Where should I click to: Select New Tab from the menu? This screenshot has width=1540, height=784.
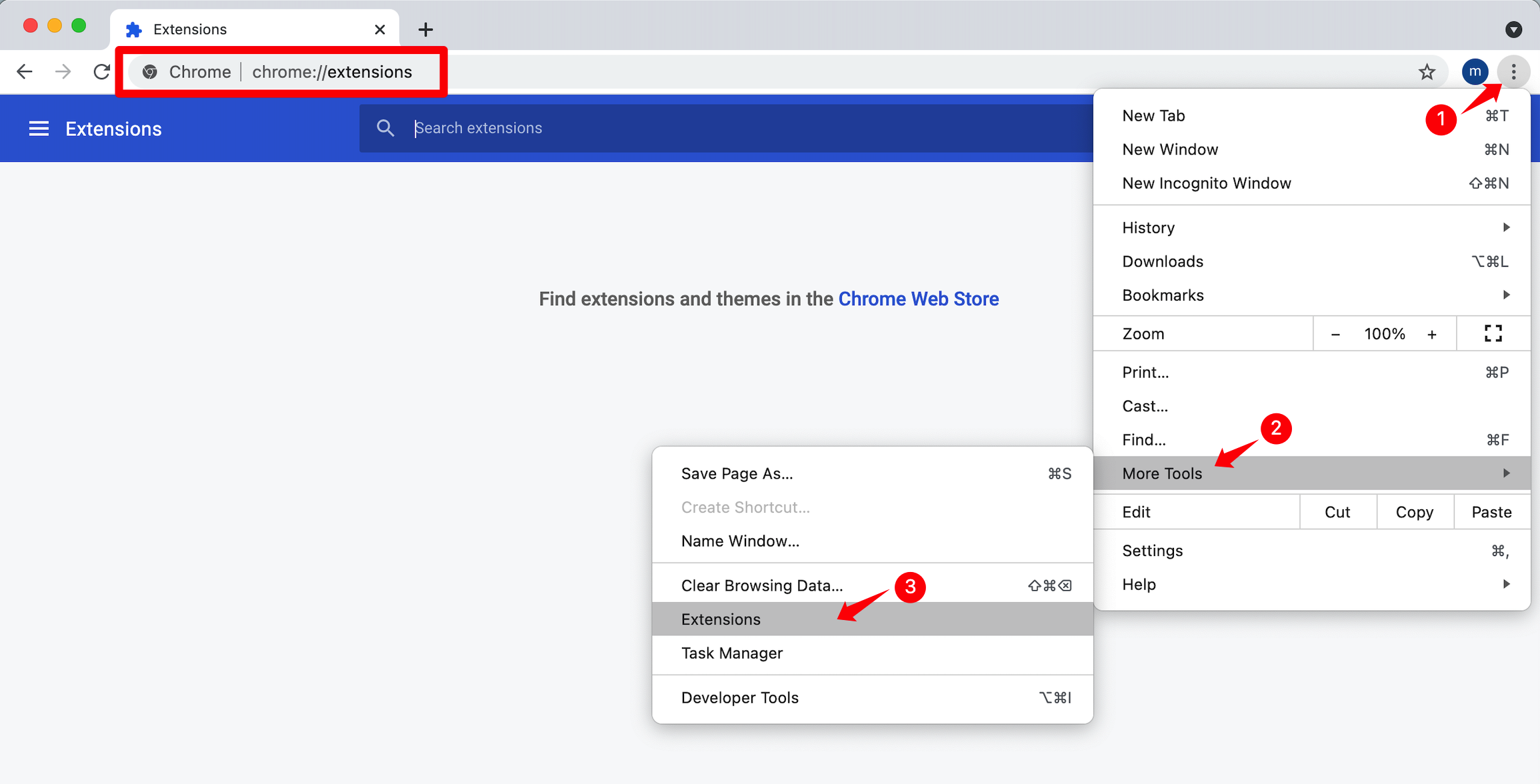(1312, 115)
